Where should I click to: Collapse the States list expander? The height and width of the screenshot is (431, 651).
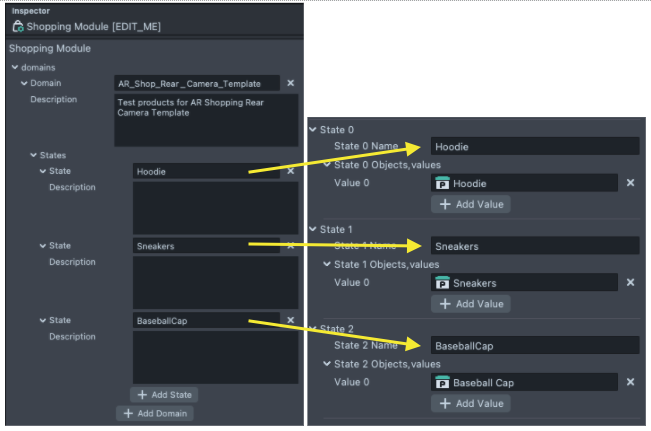pyautogui.click(x=34, y=155)
